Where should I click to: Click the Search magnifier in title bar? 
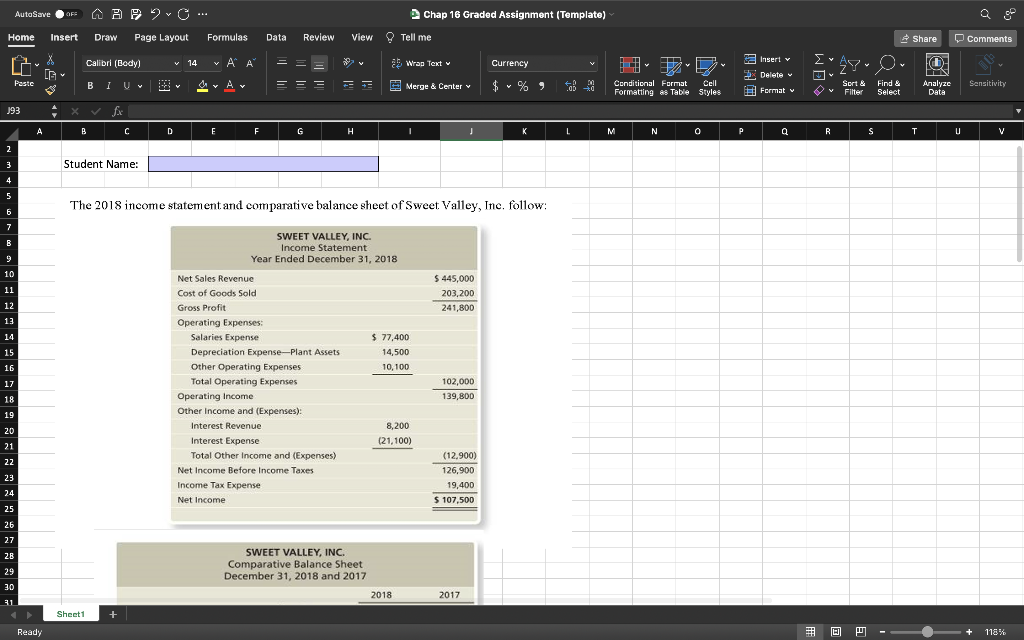click(x=985, y=14)
